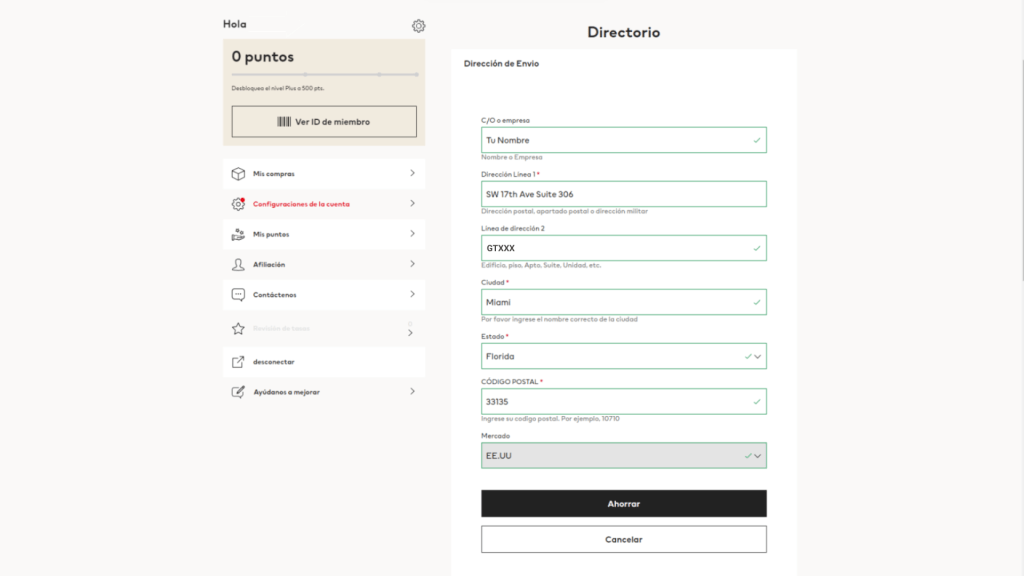1024x576 pixels.
Task: Click the checkmark in the Miami city field
Action: 757,302
